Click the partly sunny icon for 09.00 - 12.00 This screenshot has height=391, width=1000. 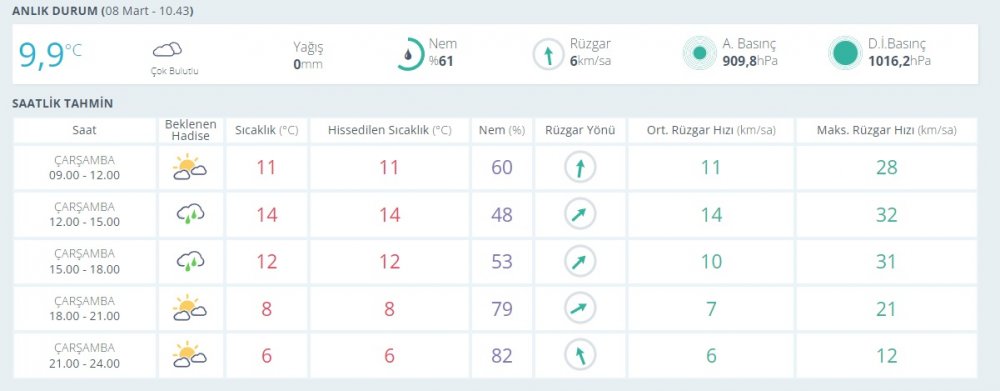tap(190, 167)
